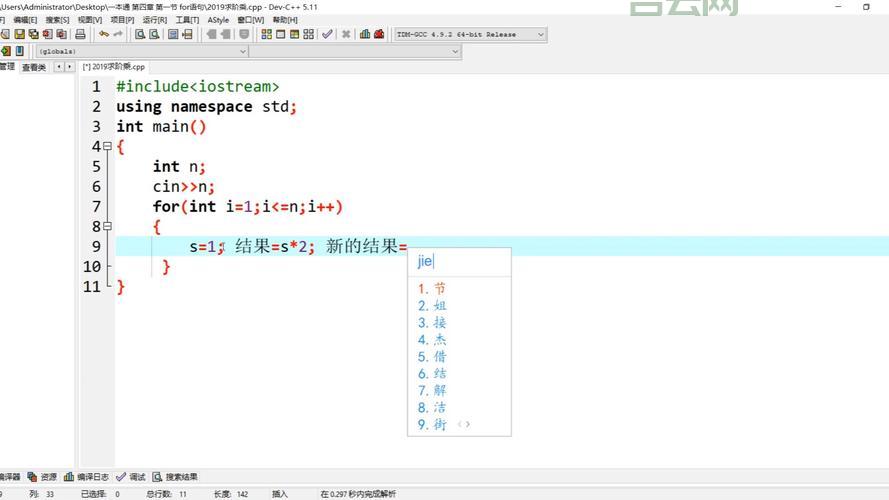Collapse the for-loop fold at line 8

[x=107, y=227]
